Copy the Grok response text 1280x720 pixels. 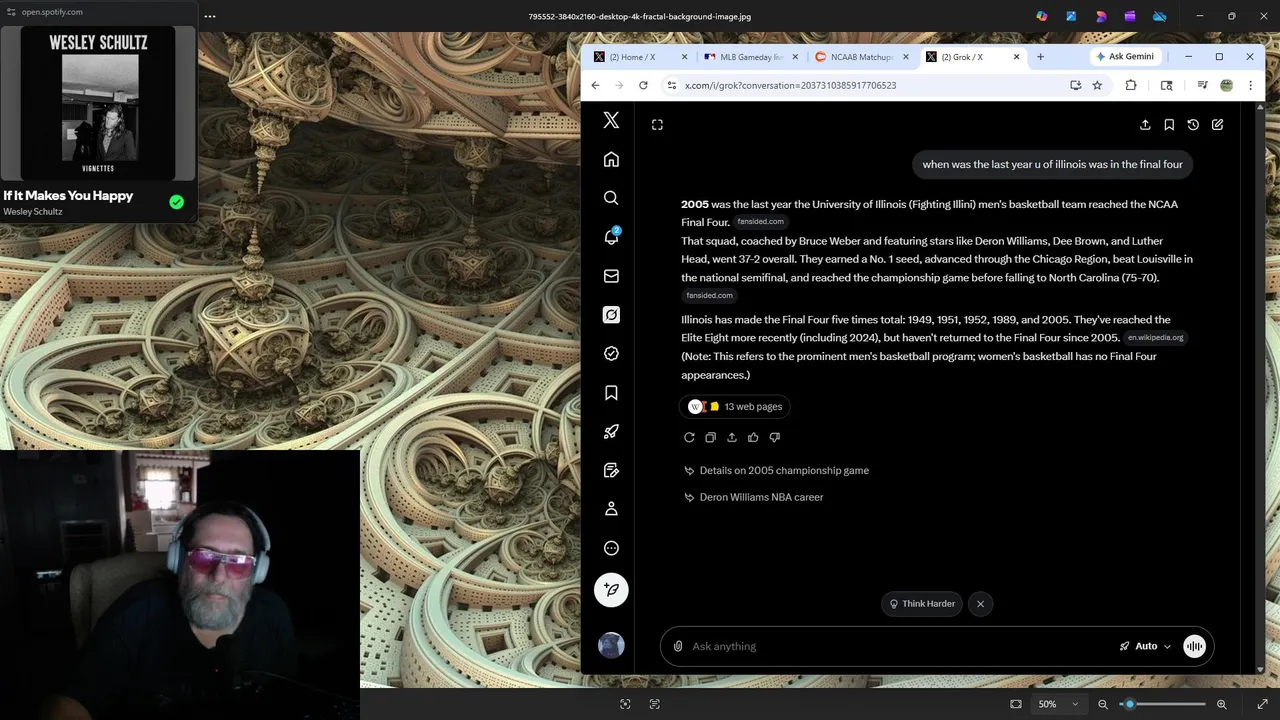(x=710, y=437)
